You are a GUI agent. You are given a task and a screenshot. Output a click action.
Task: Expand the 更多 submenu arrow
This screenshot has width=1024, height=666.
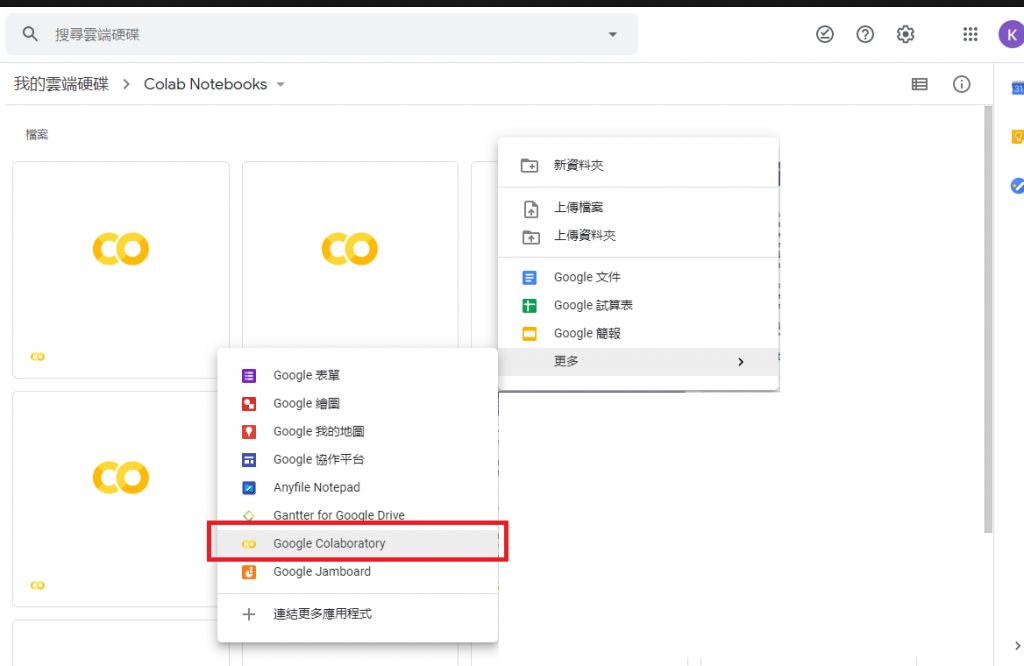pyautogui.click(x=741, y=362)
